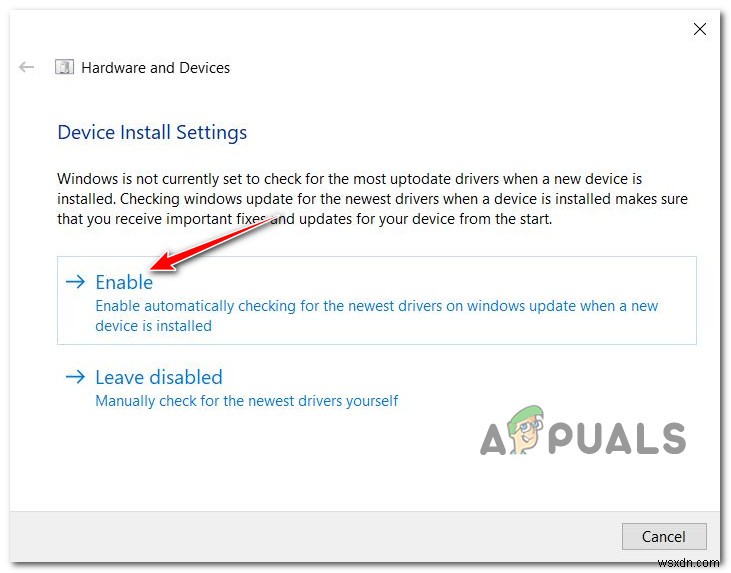Click the Windows is not currently set paragraph
The width and height of the screenshot is (731, 573).
point(372,199)
